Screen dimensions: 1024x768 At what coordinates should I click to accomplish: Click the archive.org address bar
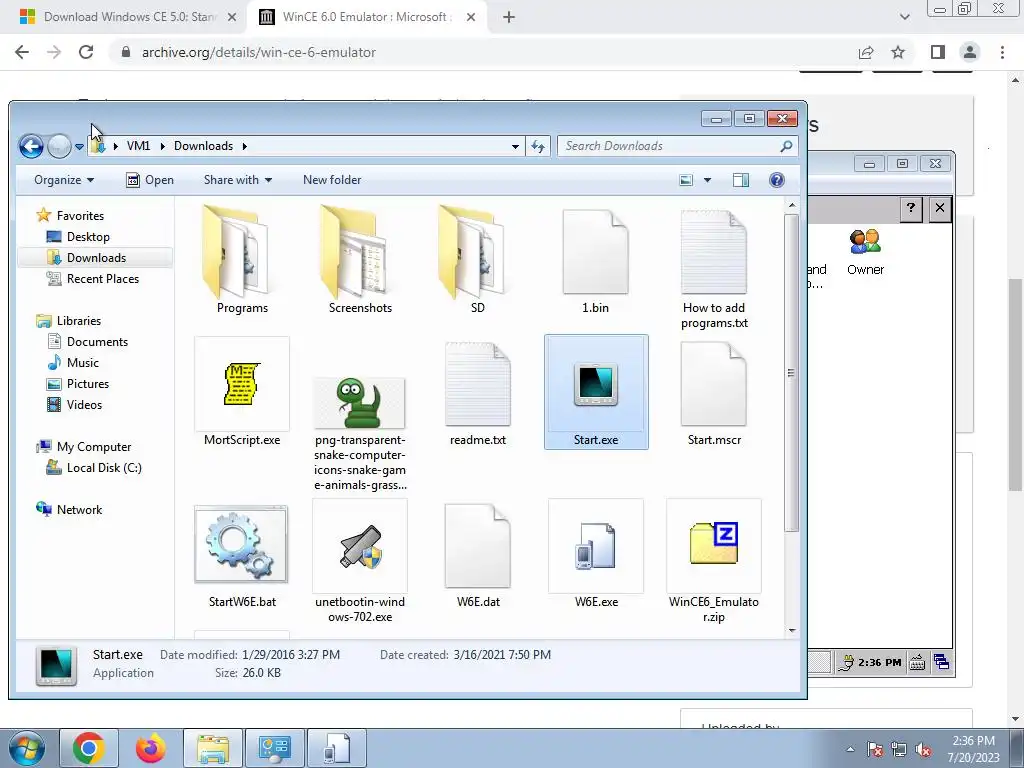(x=483, y=52)
